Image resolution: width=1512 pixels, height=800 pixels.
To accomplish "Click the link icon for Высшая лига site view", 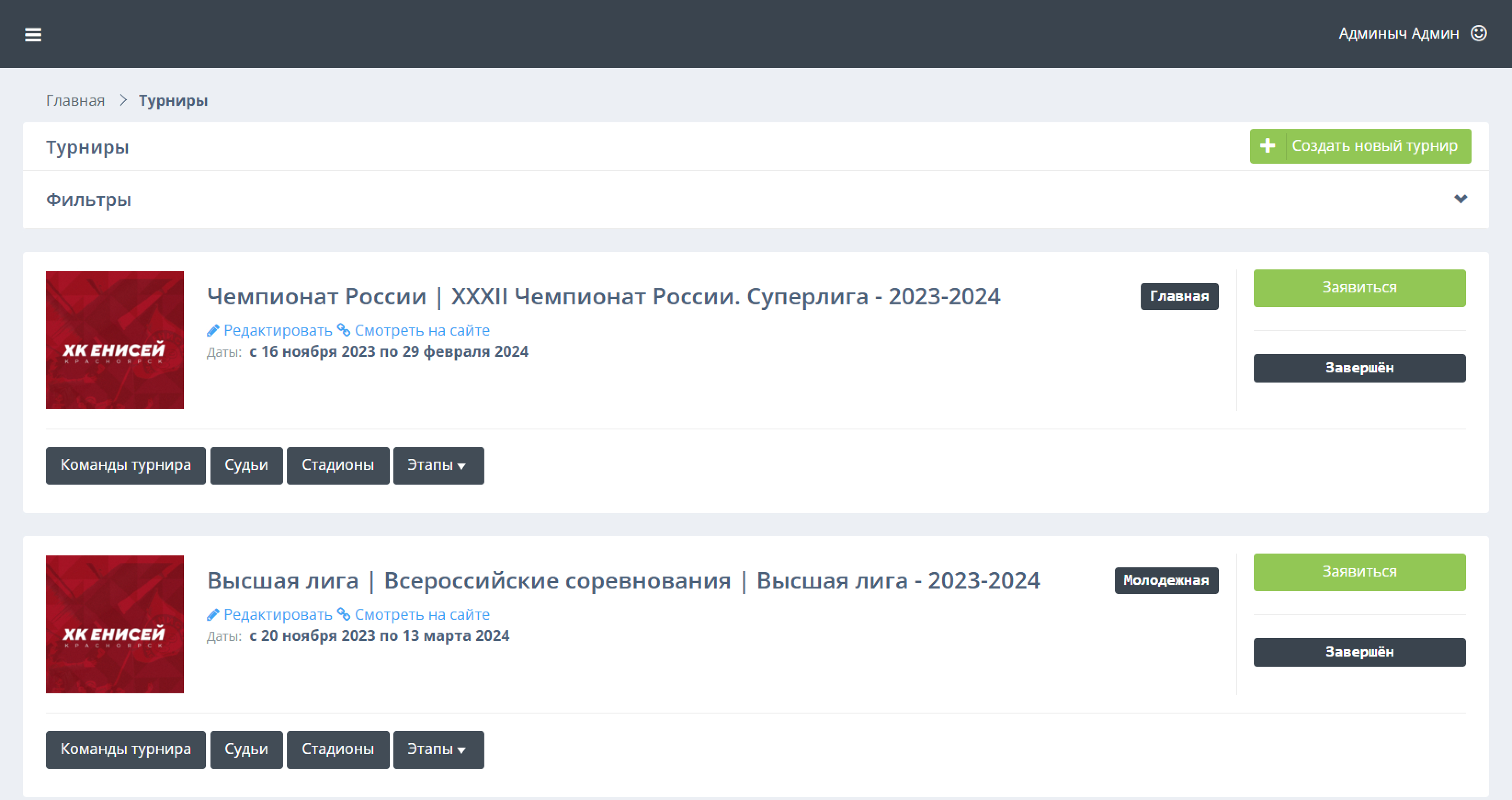I will click(345, 614).
